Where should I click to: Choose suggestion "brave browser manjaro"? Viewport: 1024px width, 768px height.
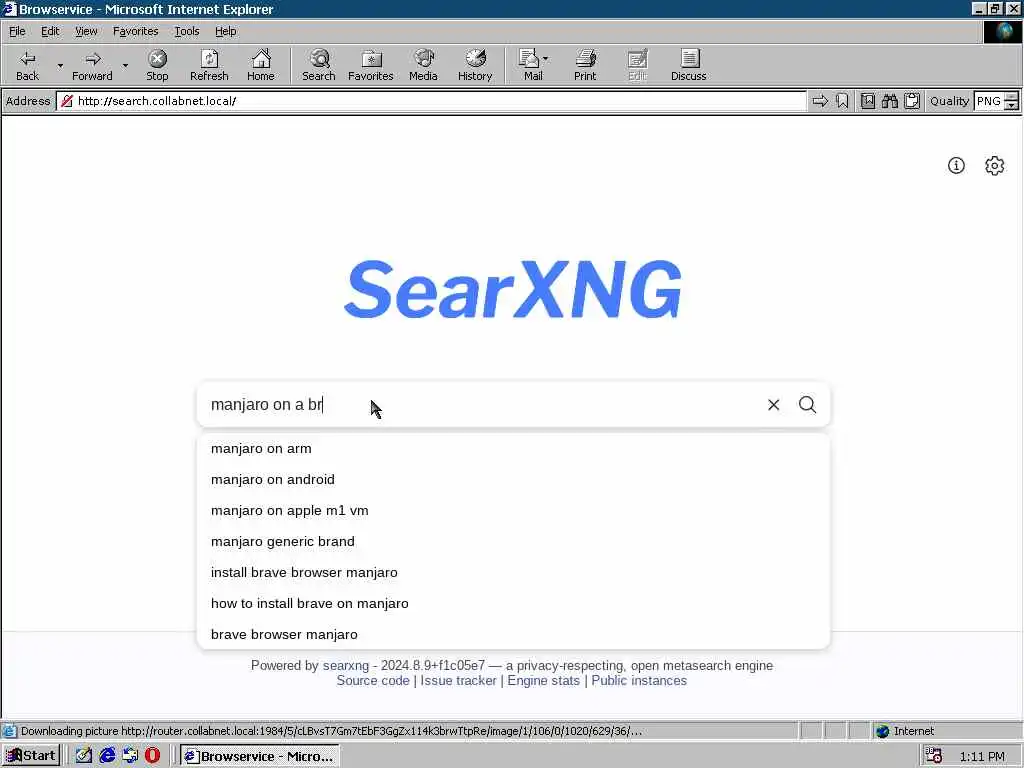513,634
